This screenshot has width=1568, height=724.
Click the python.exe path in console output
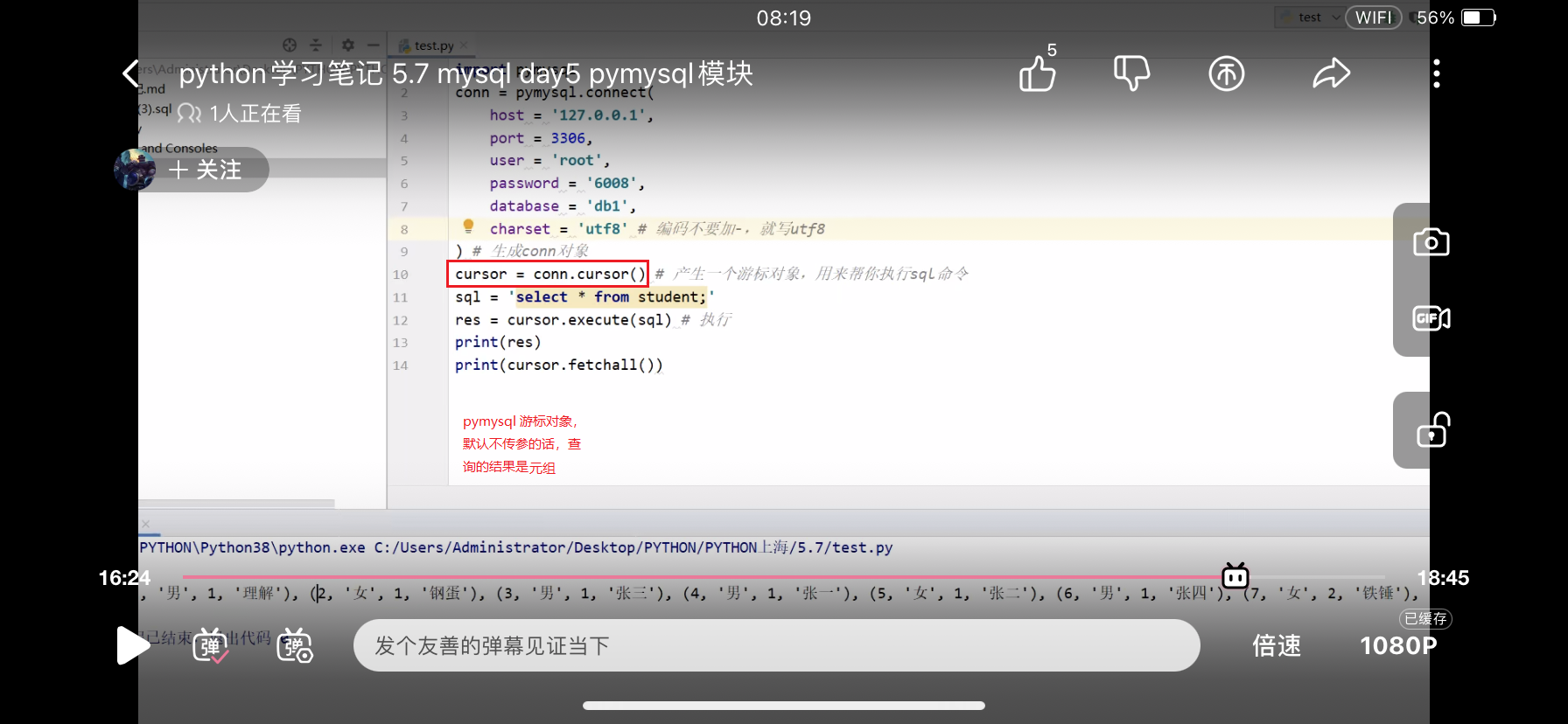pos(252,547)
